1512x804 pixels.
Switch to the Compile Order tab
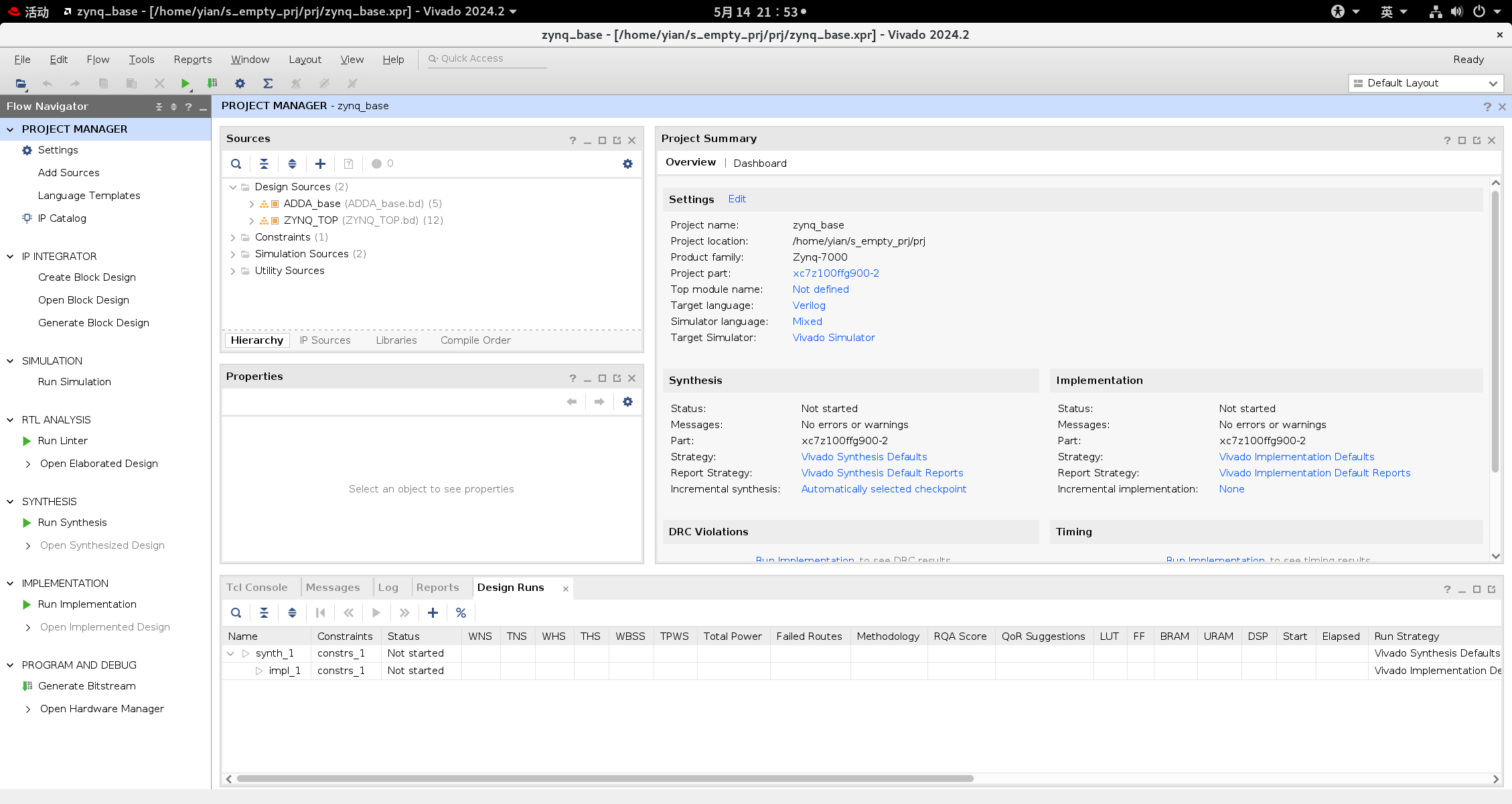click(475, 340)
